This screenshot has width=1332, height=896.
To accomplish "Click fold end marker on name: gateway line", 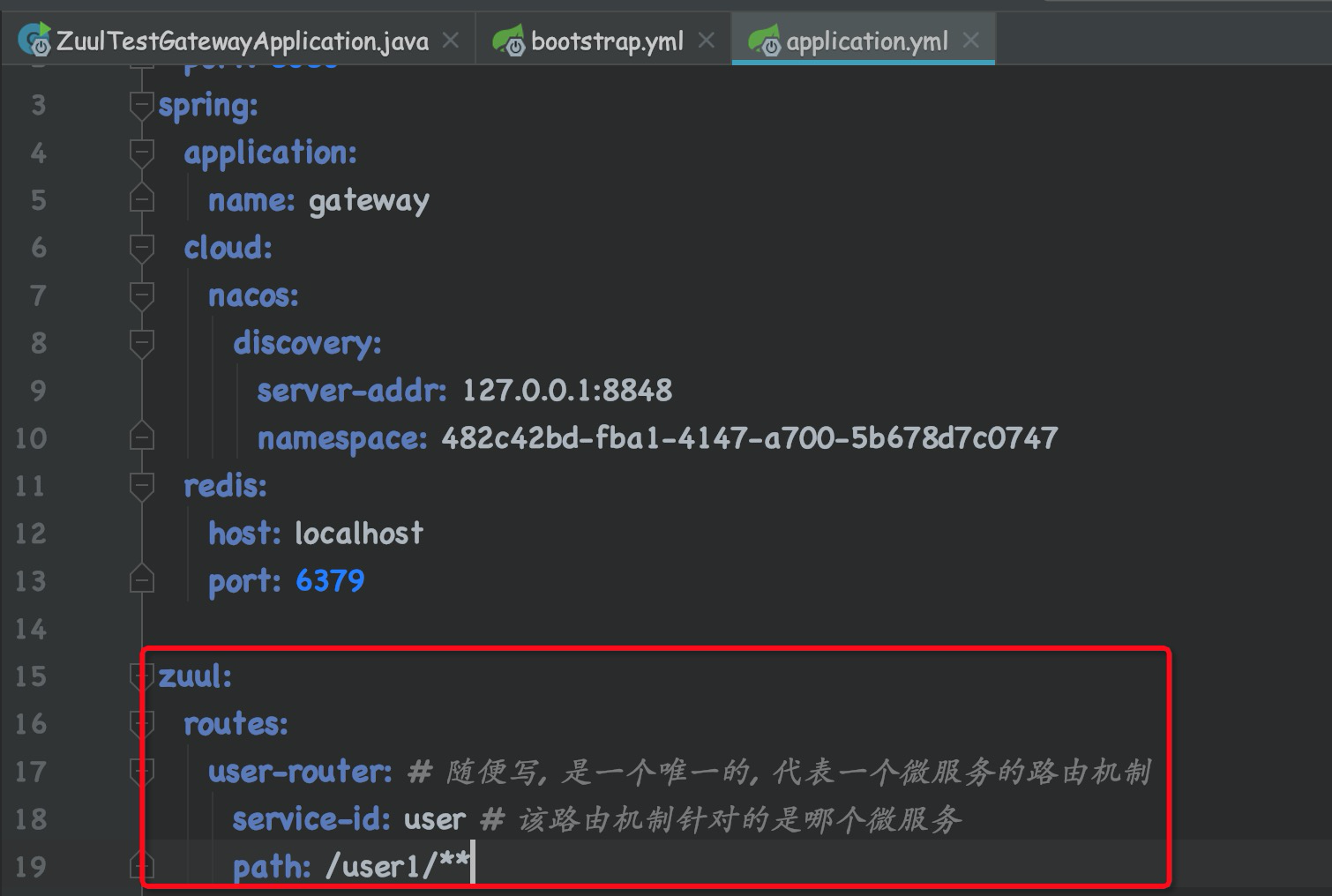I will click(x=141, y=199).
